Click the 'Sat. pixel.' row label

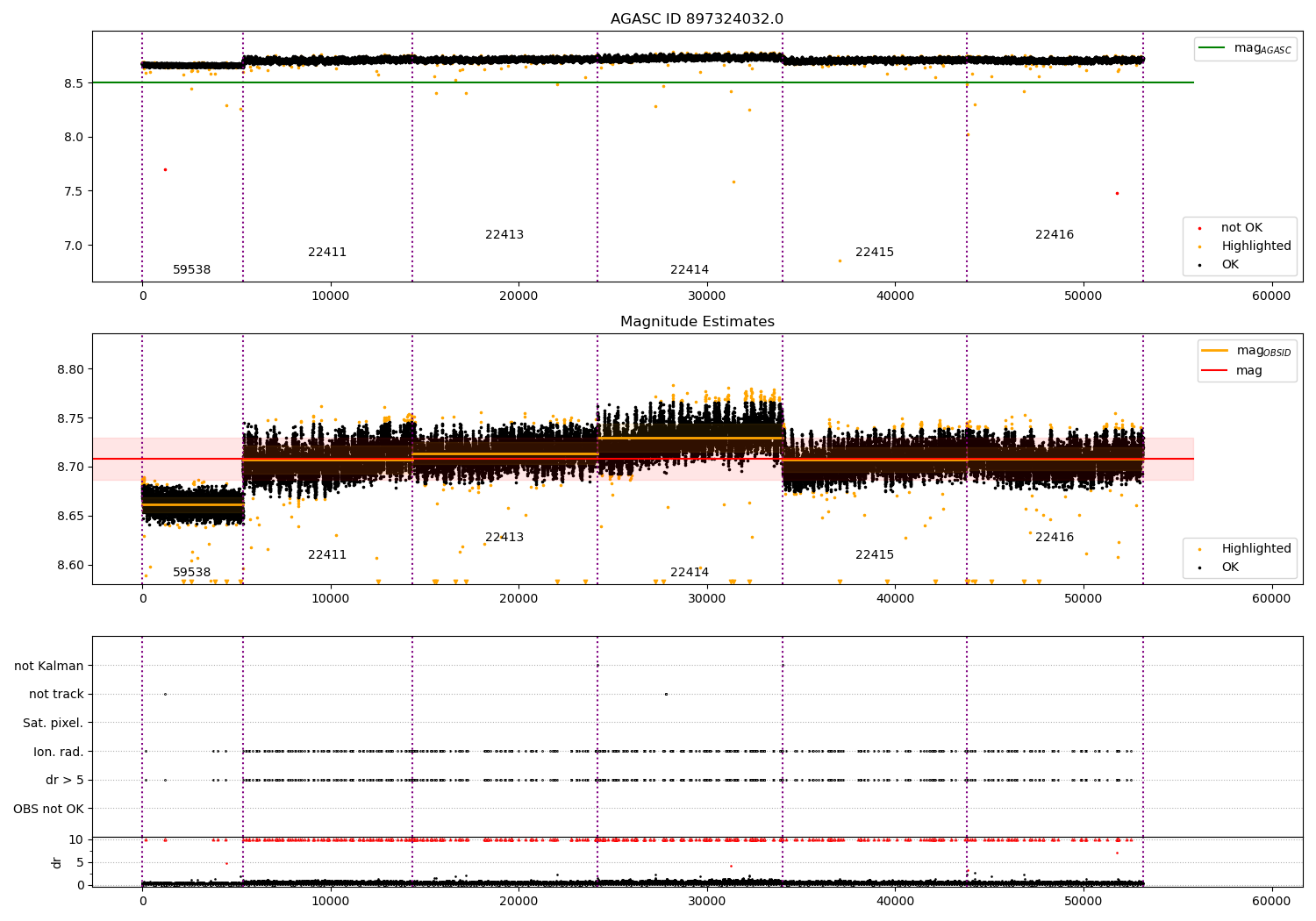click(x=54, y=724)
